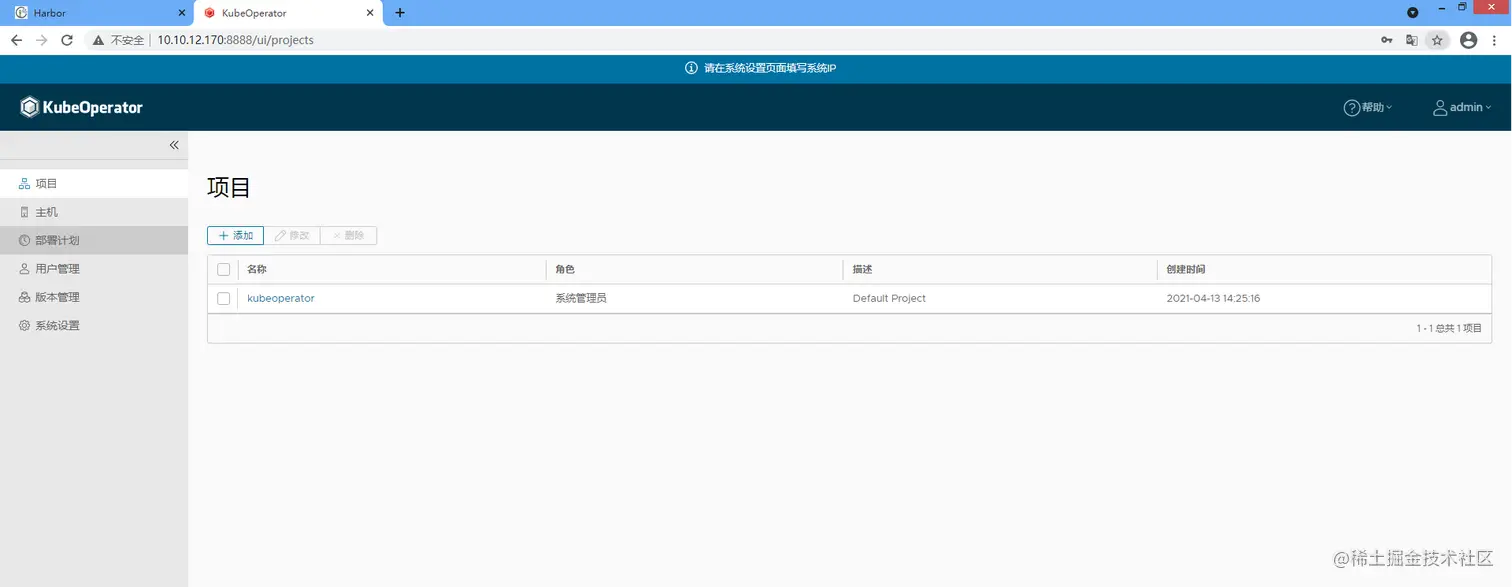1512x587 pixels.
Task: Open the admin user dropdown
Action: (1462, 107)
